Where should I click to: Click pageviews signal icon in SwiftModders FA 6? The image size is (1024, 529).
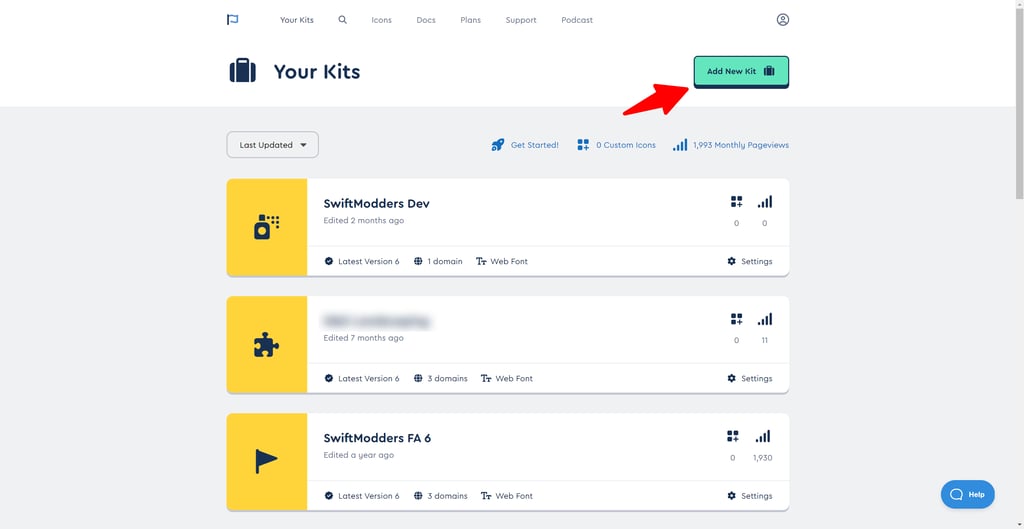click(x=763, y=436)
